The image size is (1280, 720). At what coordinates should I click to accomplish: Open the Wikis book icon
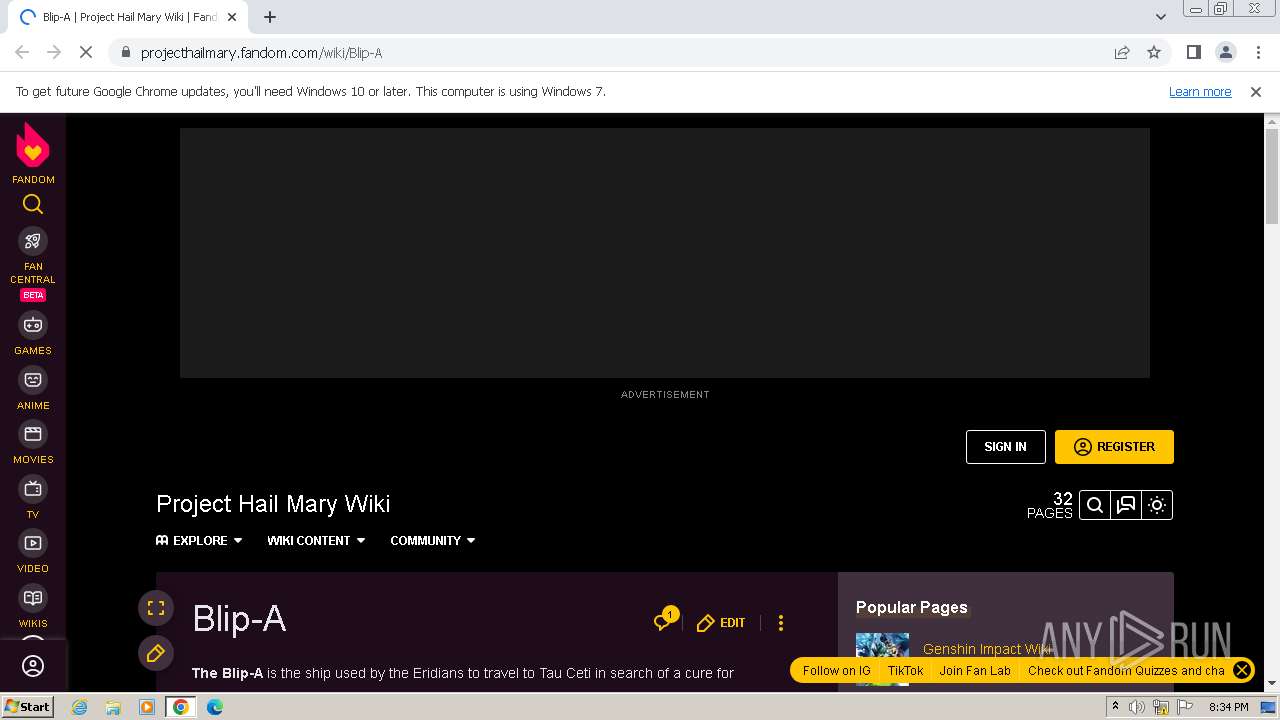33,598
